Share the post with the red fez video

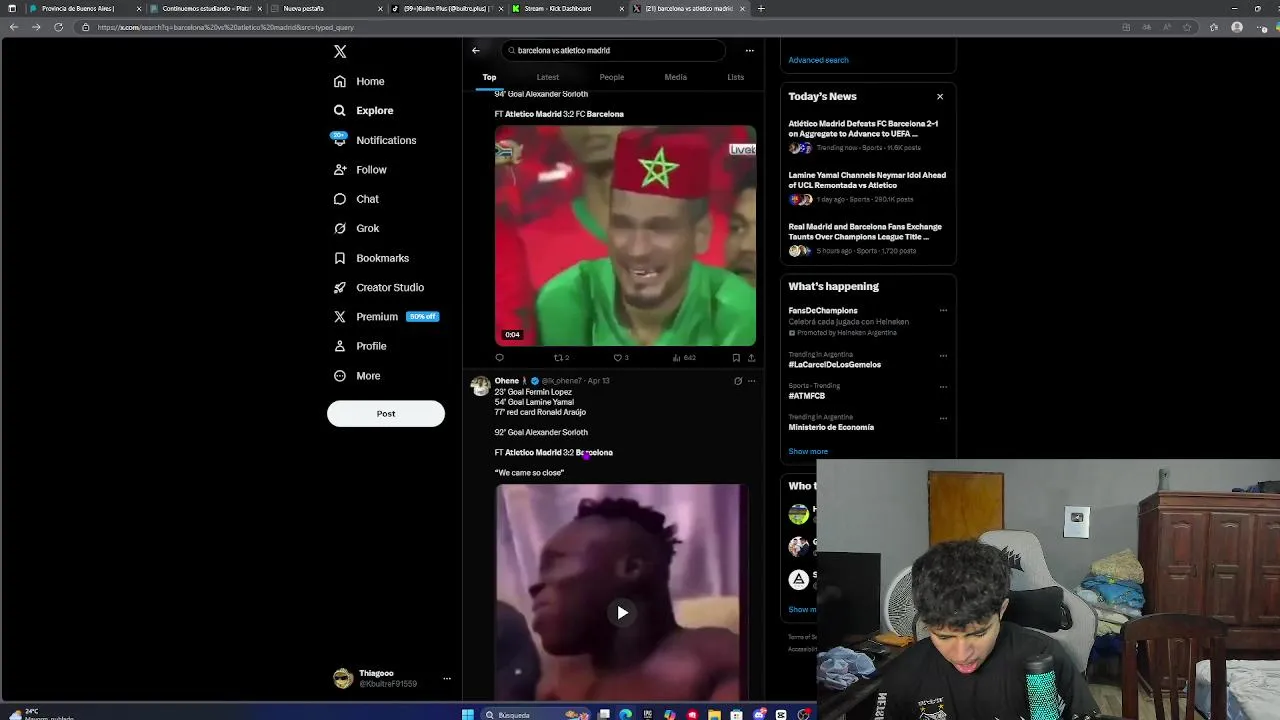(x=751, y=358)
